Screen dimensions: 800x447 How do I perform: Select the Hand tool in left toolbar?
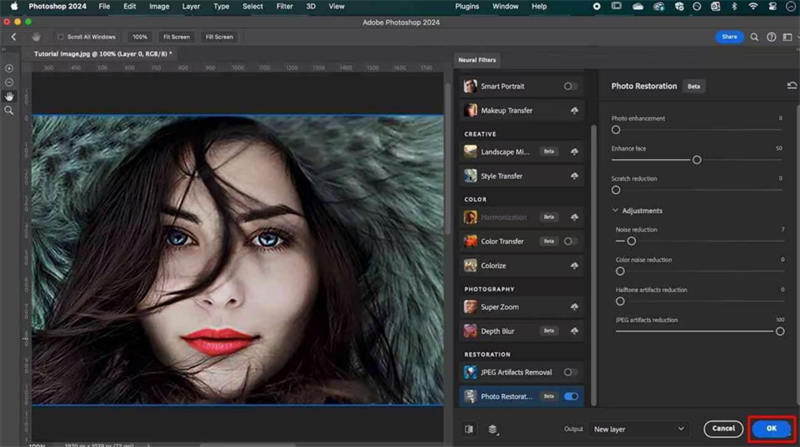9,96
